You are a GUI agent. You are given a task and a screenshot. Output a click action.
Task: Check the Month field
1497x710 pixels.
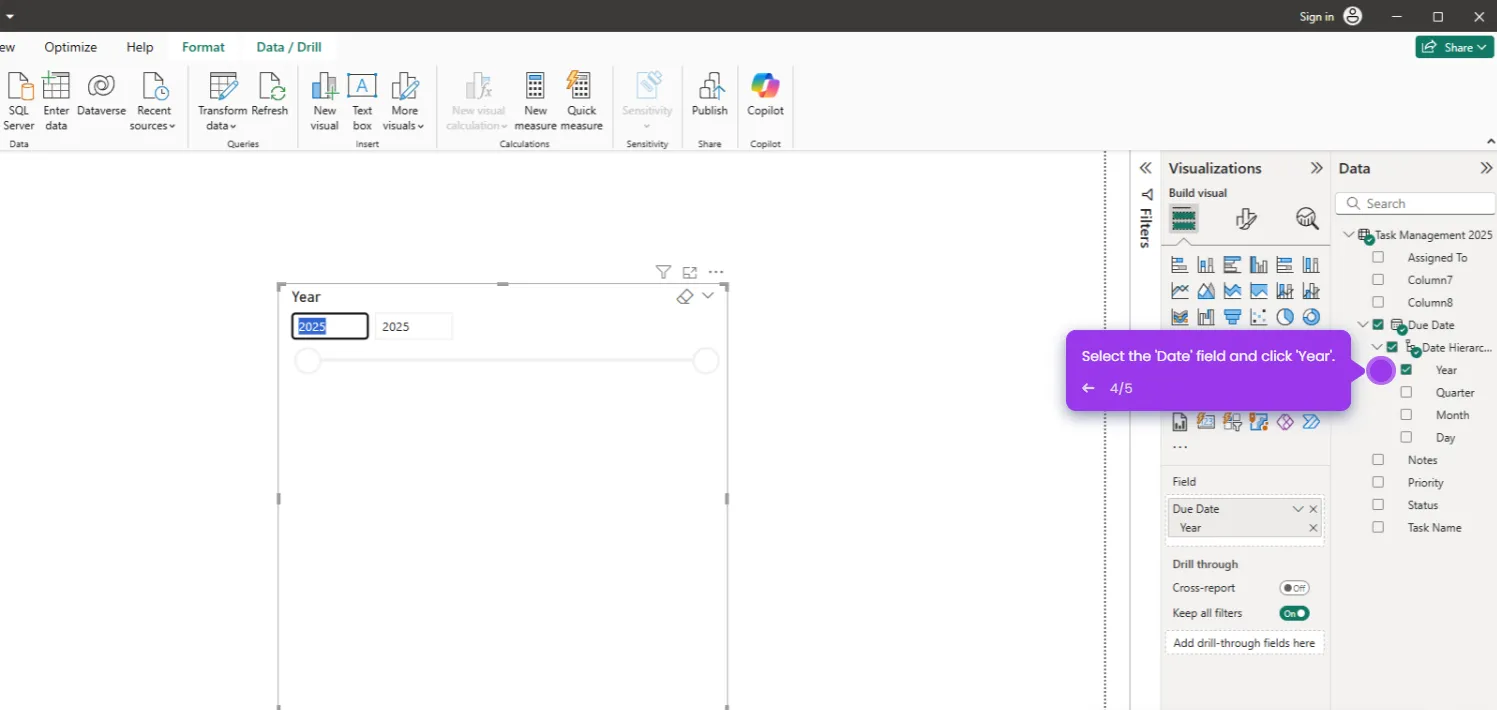[1406, 414]
